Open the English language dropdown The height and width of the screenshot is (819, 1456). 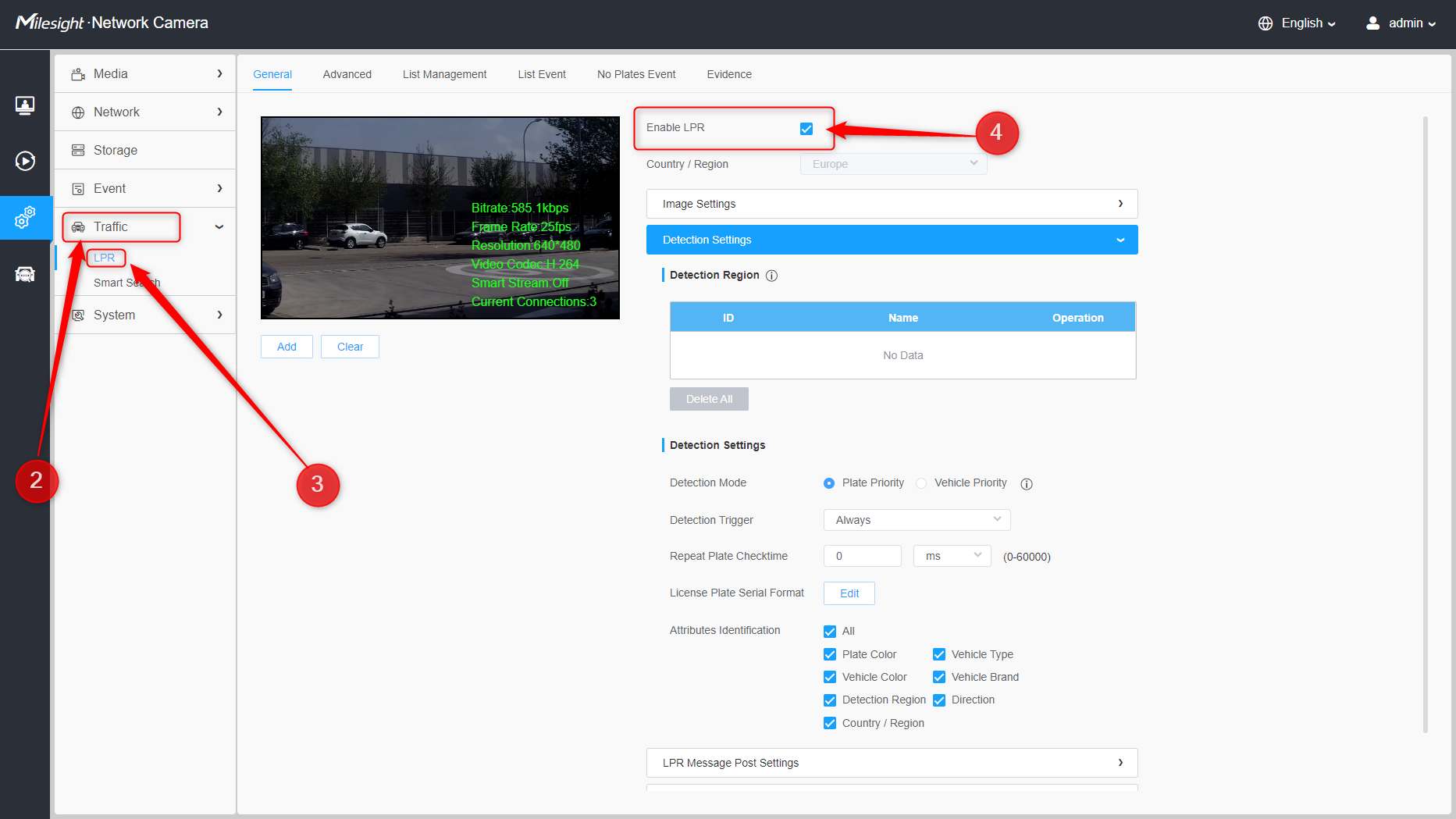point(1297,23)
